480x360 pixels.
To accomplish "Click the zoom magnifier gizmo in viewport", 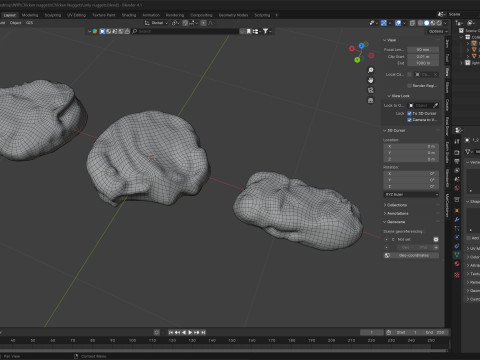I will 370,70.
